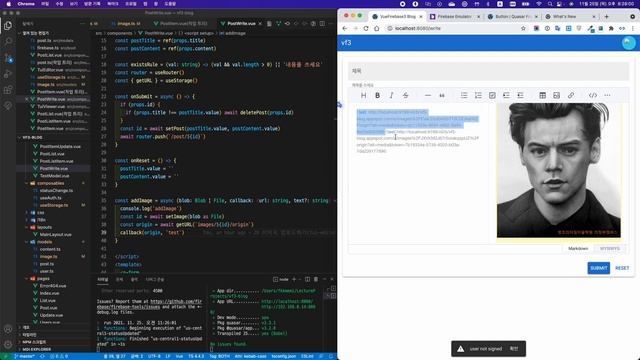Toggle italic in the editor toolbar
The height and width of the screenshot is (360, 640).
(x=391, y=95)
